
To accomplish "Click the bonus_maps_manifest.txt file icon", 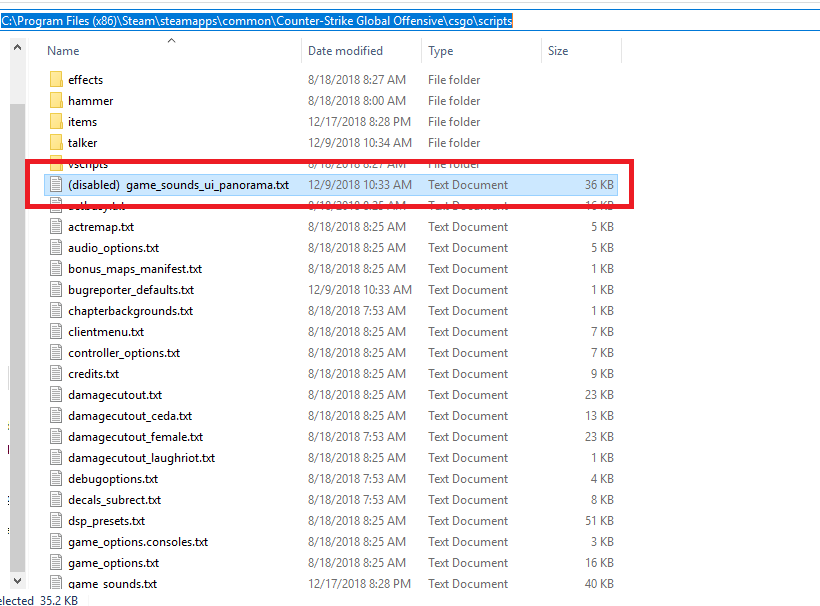I will pyautogui.click(x=56, y=268).
